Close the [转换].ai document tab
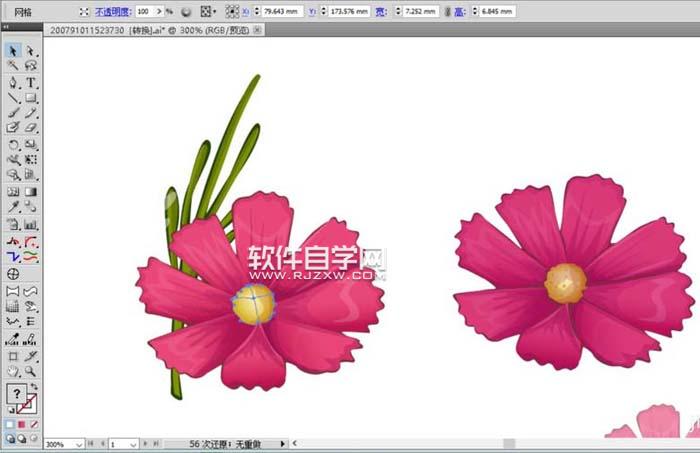Screen dimensions: 700x453 coord(259,31)
